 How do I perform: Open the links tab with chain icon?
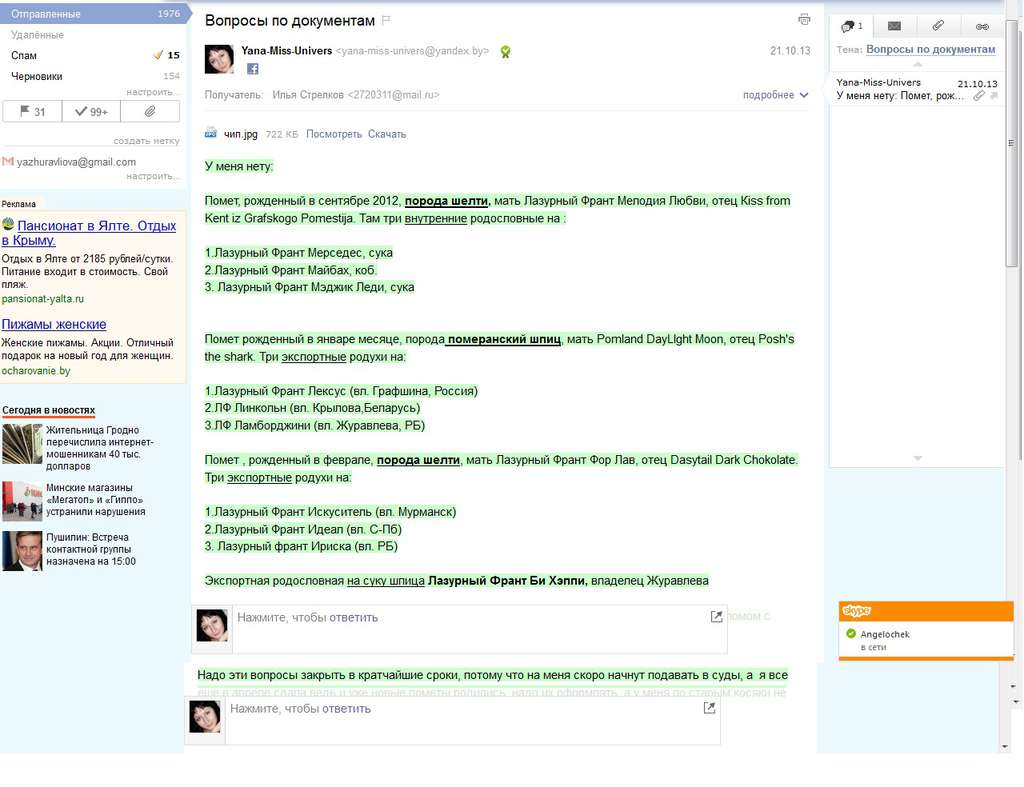pos(982,26)
